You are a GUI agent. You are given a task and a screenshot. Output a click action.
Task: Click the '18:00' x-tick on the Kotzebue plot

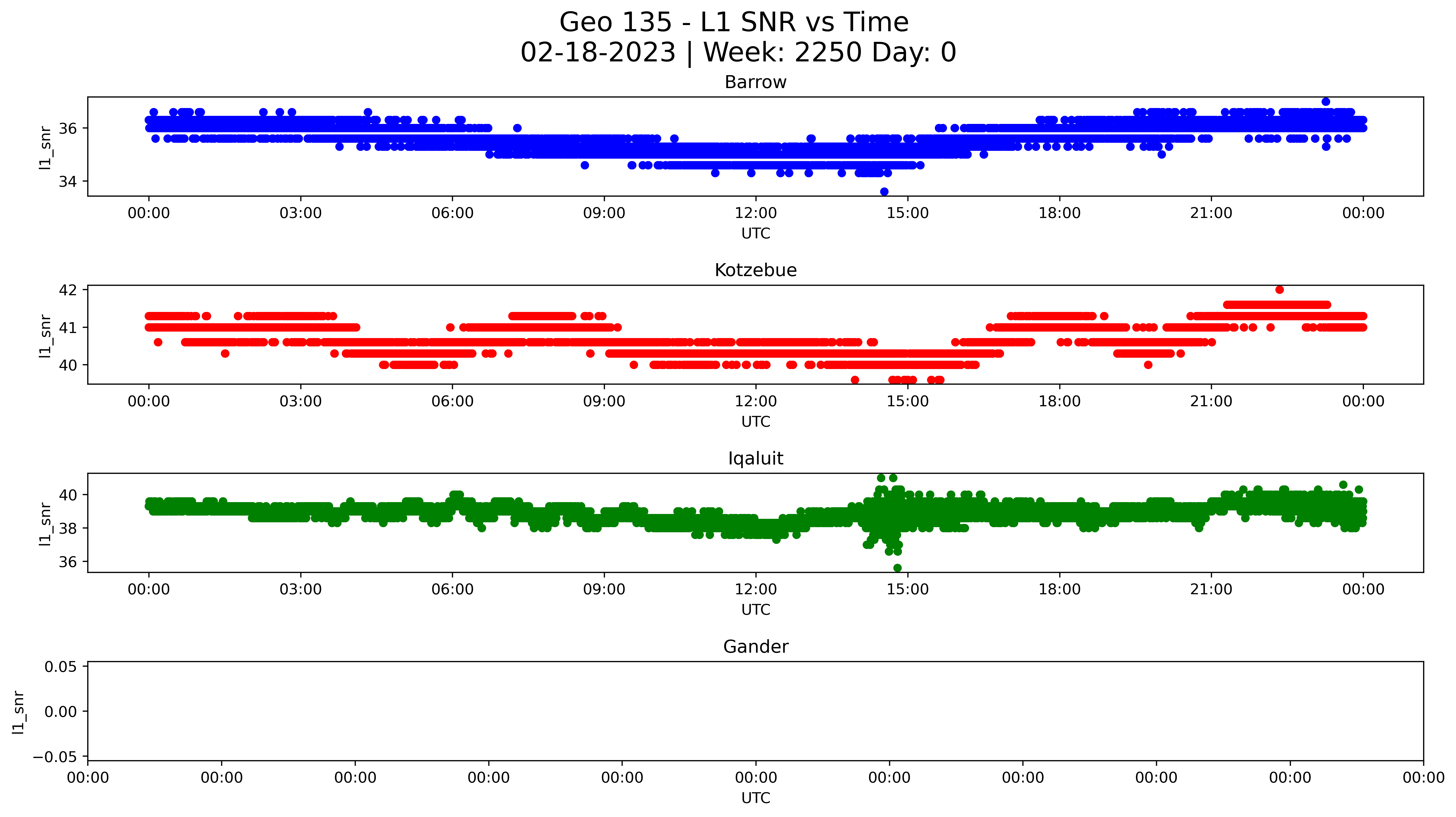[x=1059, y=401]
